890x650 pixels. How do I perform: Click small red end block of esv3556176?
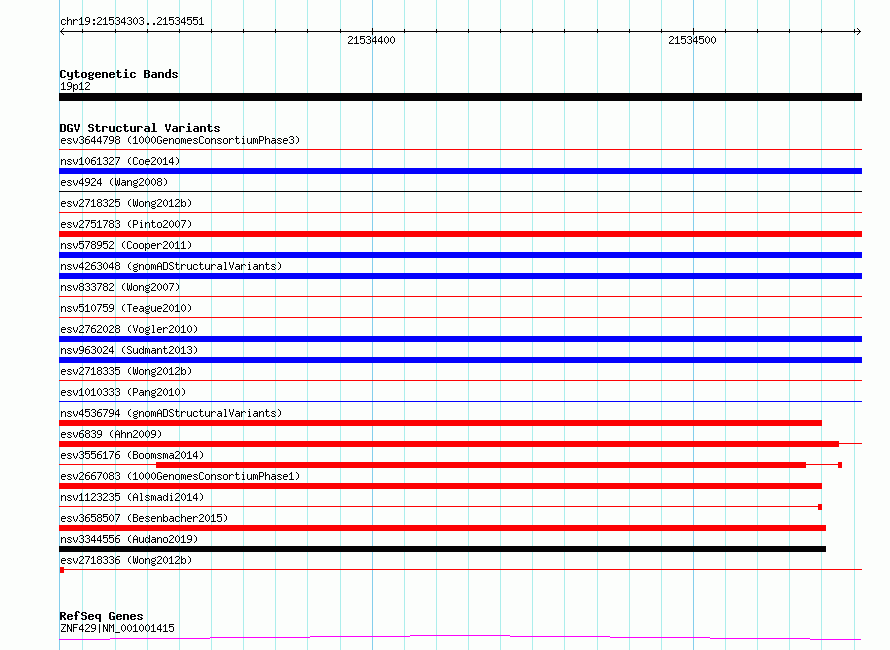pyautogui.click(x=839, y=465)
